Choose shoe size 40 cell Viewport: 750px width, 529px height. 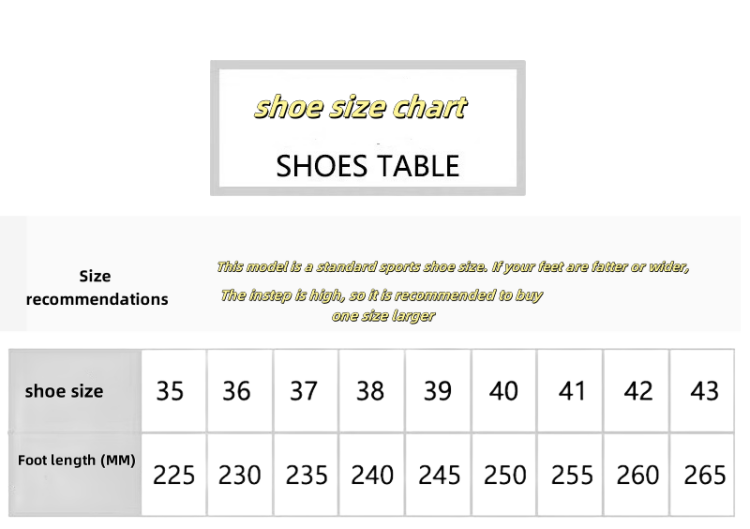tap(504, 391)
